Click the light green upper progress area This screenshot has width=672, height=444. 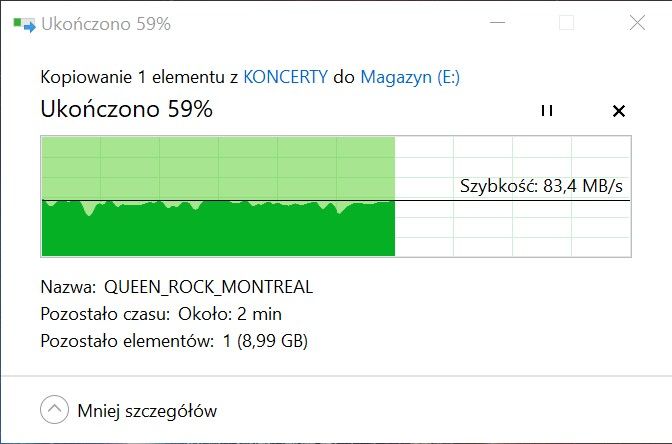pyautogui.click(x=218, y=165)
